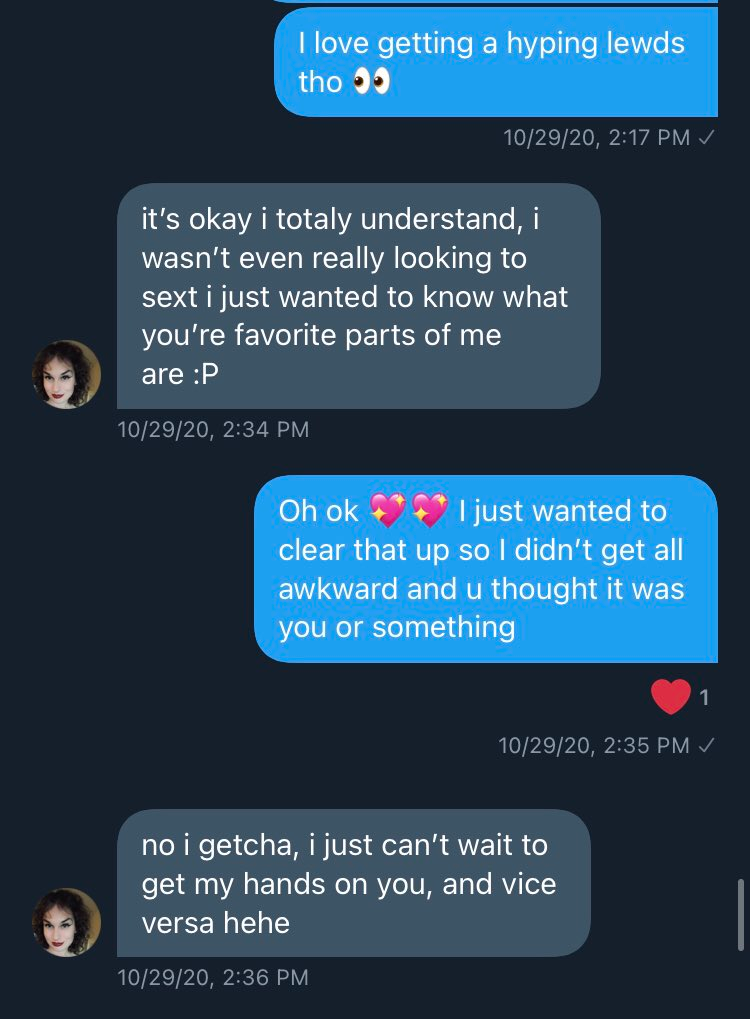Click the first sparkling heart emoji
750x1019 pixels.
click(388, 509)
